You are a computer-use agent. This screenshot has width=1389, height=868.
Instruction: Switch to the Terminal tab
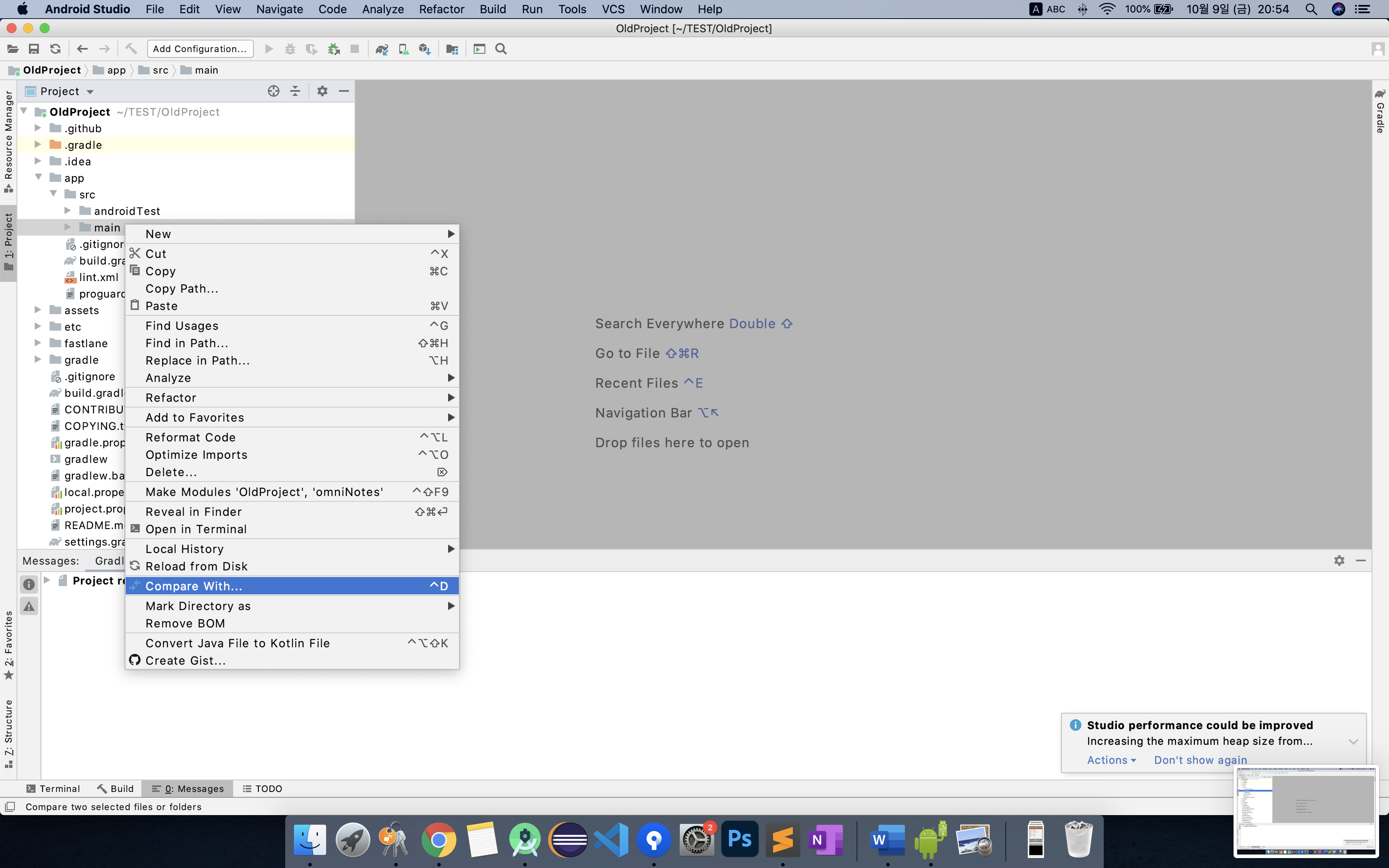[53, 788]
